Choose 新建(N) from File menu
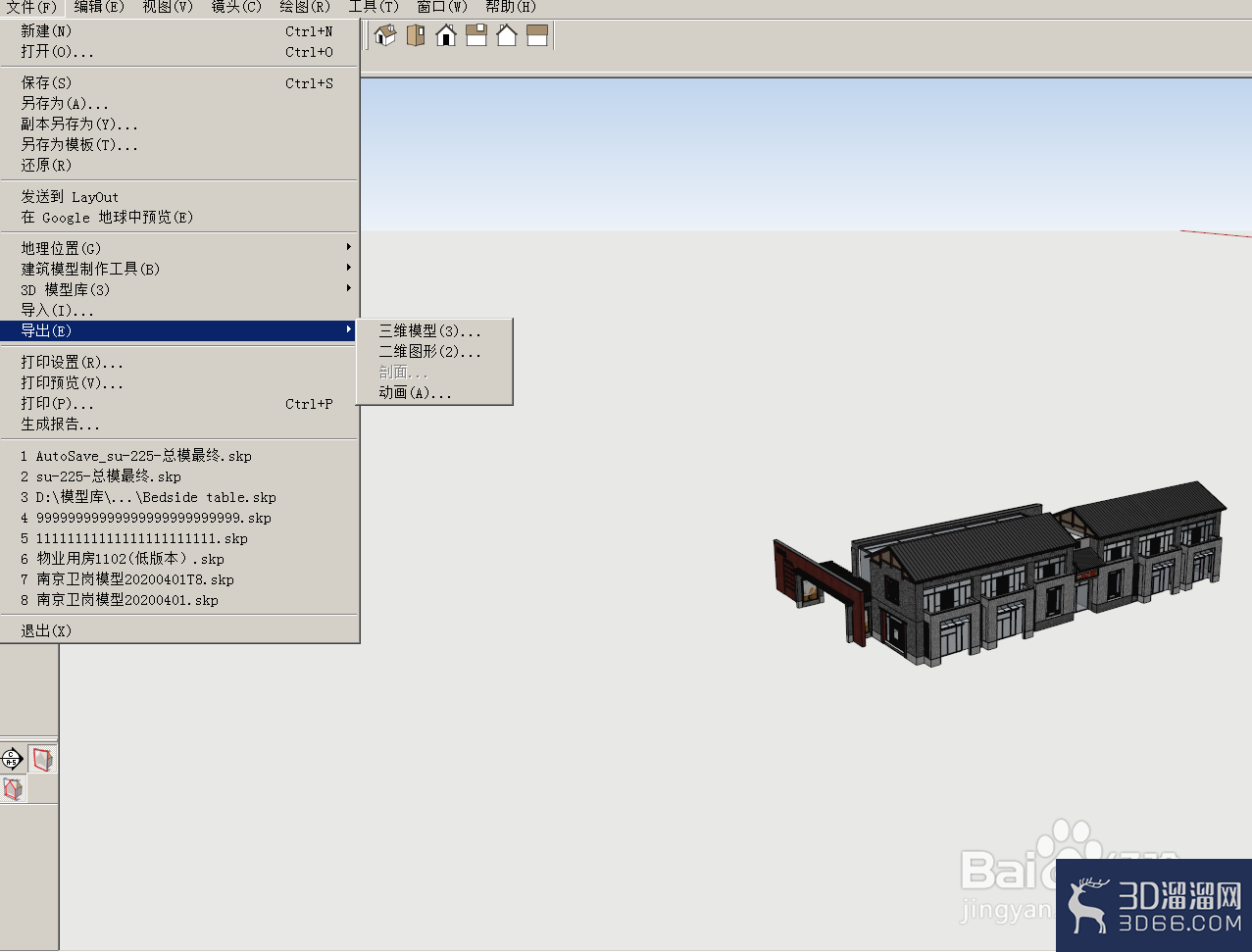This screenshot has width=1252, height=952. [x=180, y=31]
